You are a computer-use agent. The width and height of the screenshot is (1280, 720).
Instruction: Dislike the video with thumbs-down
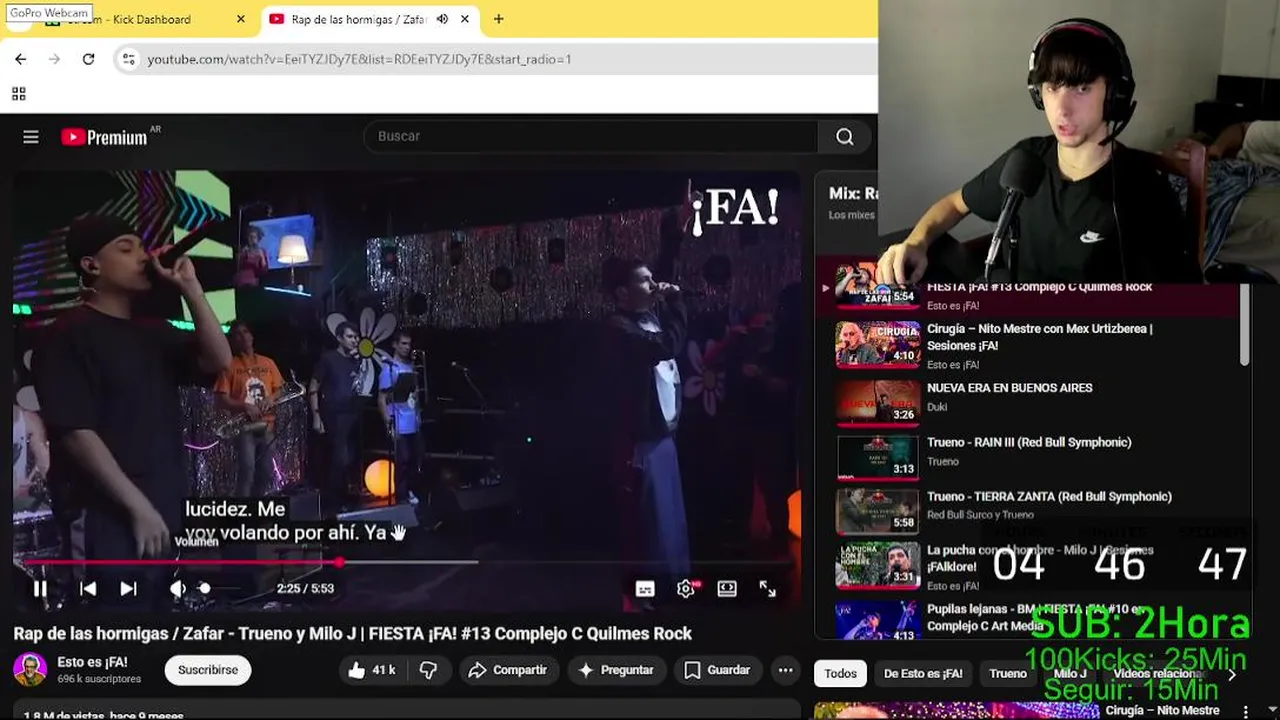pos(429,670)
